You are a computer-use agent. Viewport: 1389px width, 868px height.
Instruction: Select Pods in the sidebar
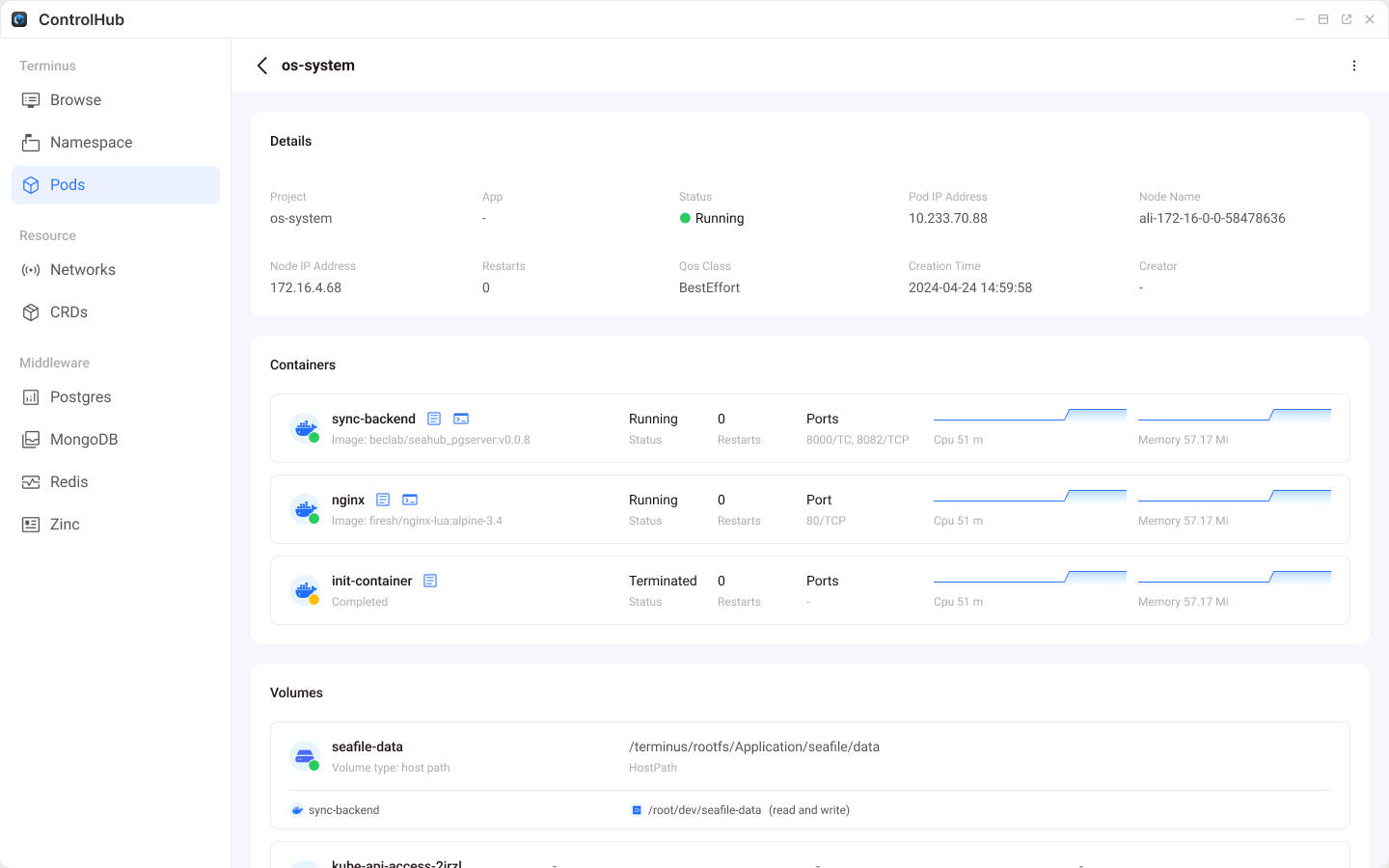click(x=68, y=185)
